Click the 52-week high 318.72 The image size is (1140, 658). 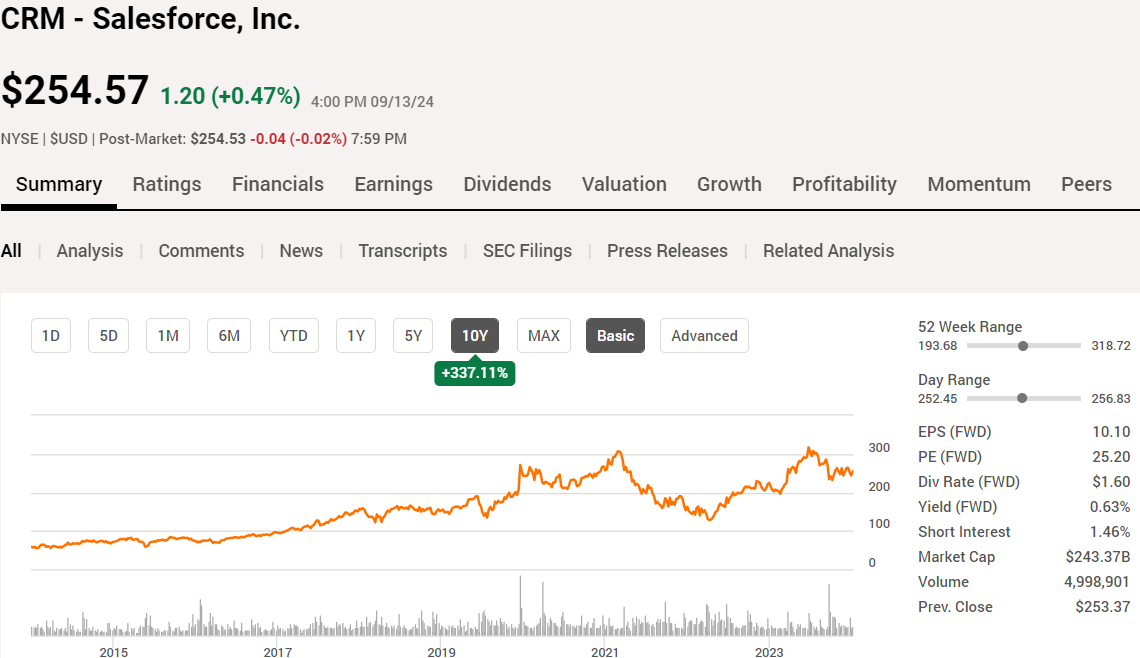click(x=1111, y=346)
